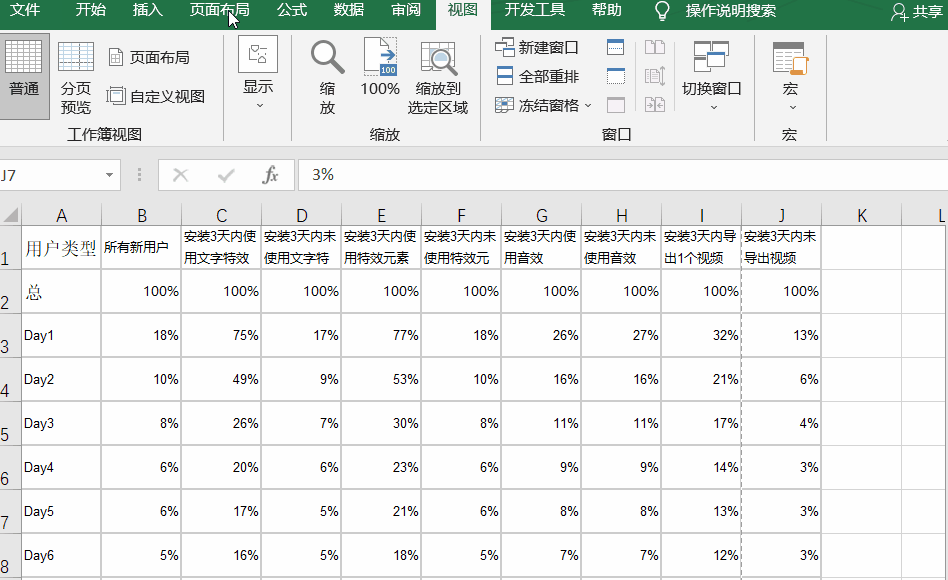Click cell C3 showing 75%
The height and width of the screenshot is (580, 948).
221,335
